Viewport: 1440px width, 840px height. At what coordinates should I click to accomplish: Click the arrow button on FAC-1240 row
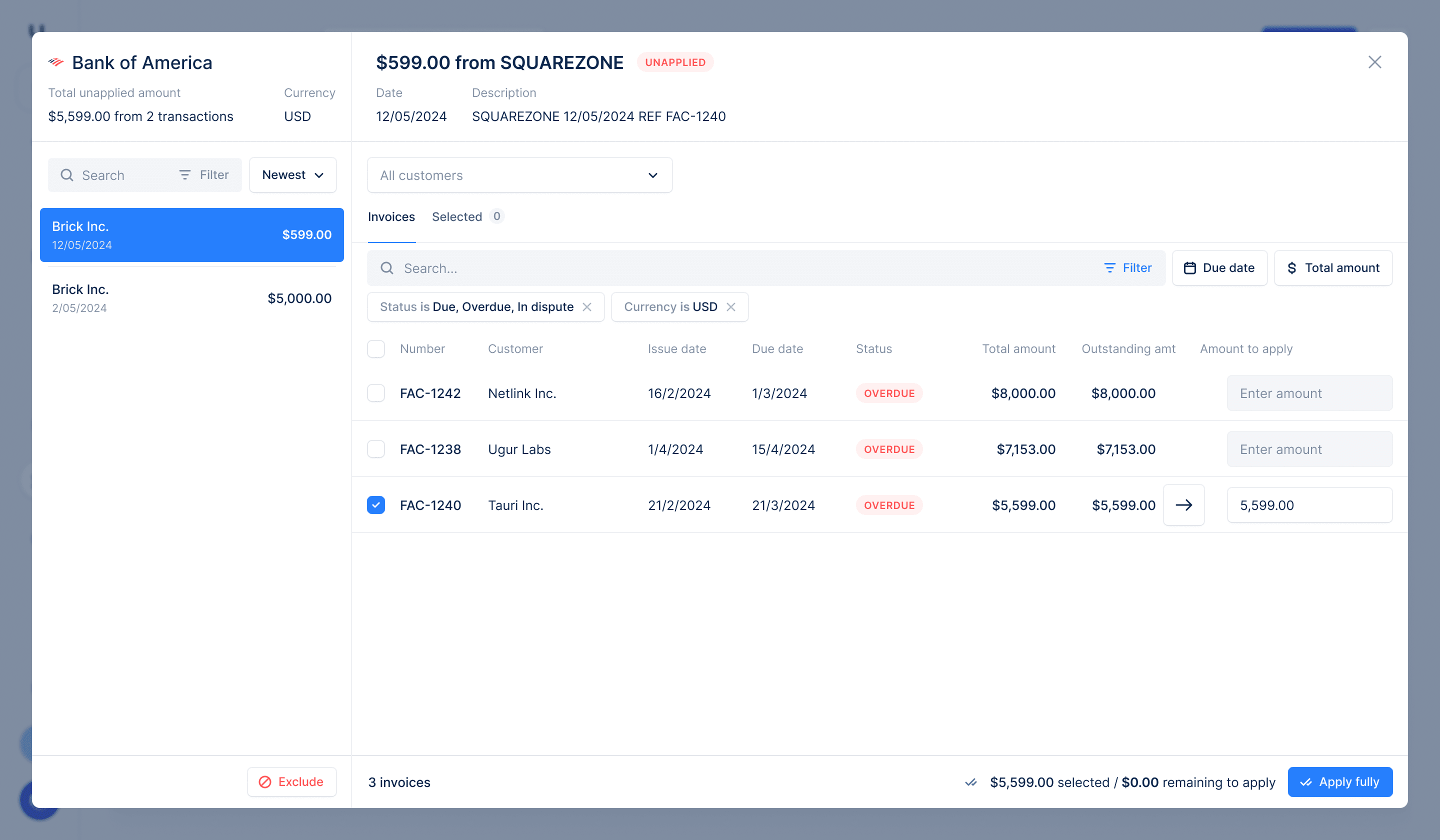(1184, 505)
